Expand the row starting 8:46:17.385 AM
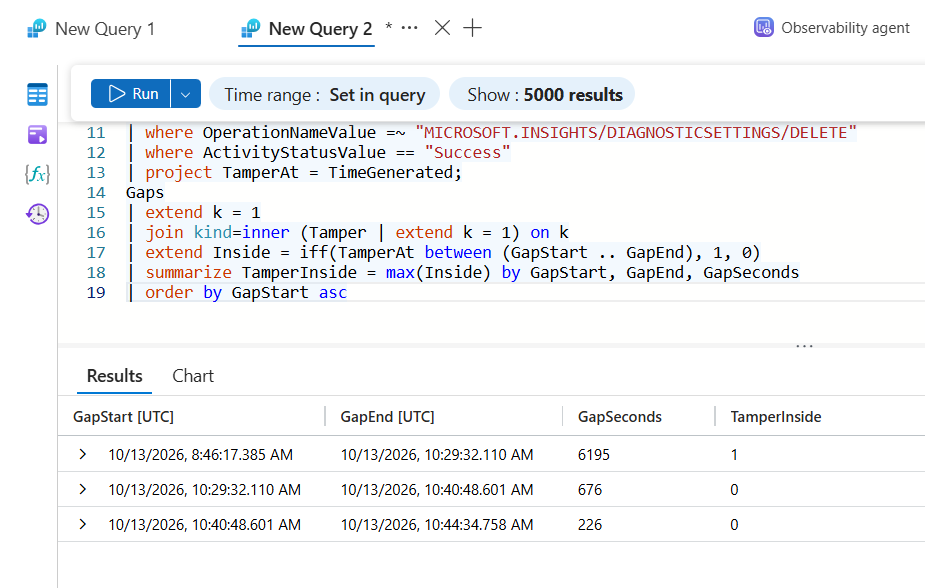Viewport: 925px width, 588px height. (83, 454)
